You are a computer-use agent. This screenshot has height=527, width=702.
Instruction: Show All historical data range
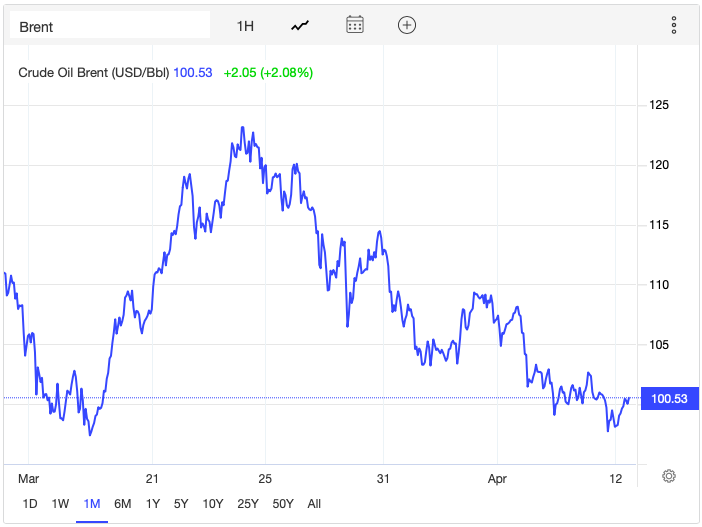pyautogui.click(x=314, y=503)
